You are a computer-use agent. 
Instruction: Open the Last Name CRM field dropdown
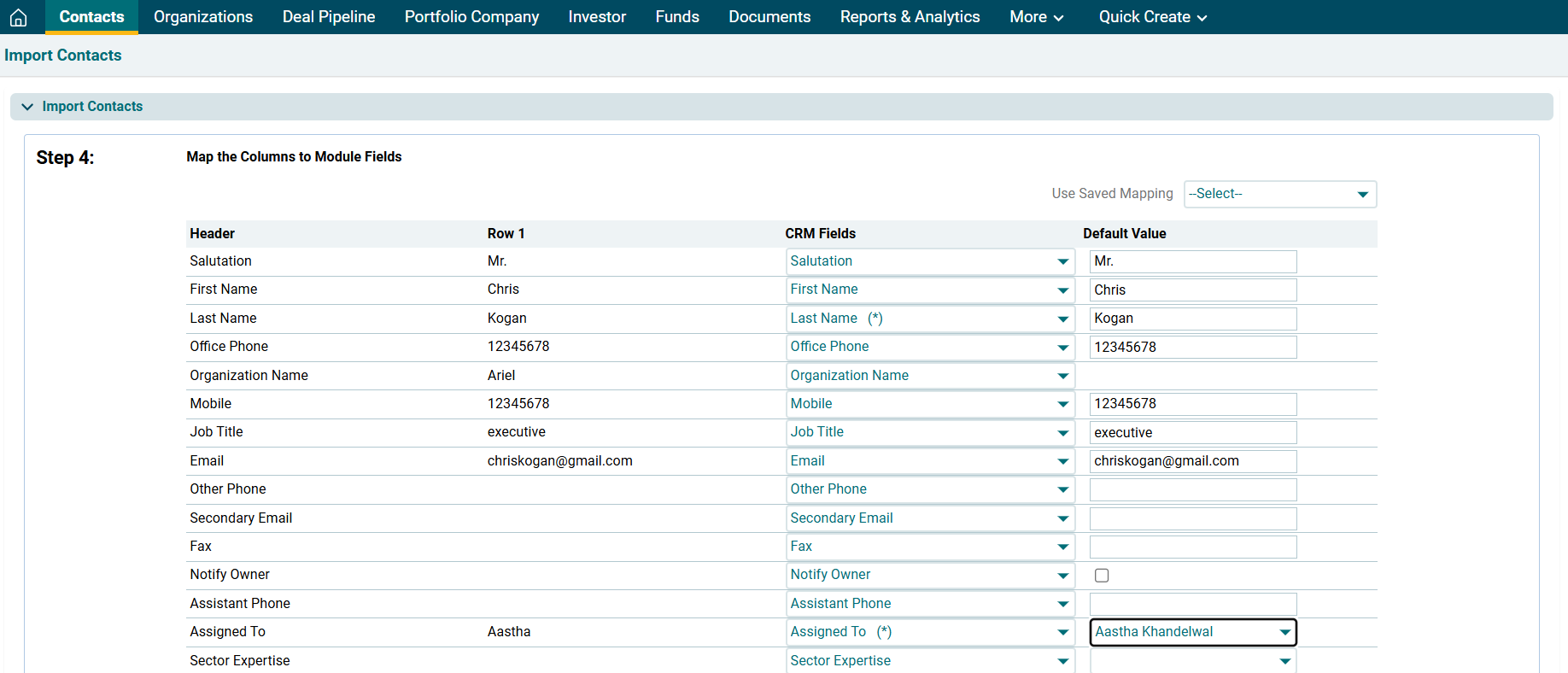tap(929, 319)
